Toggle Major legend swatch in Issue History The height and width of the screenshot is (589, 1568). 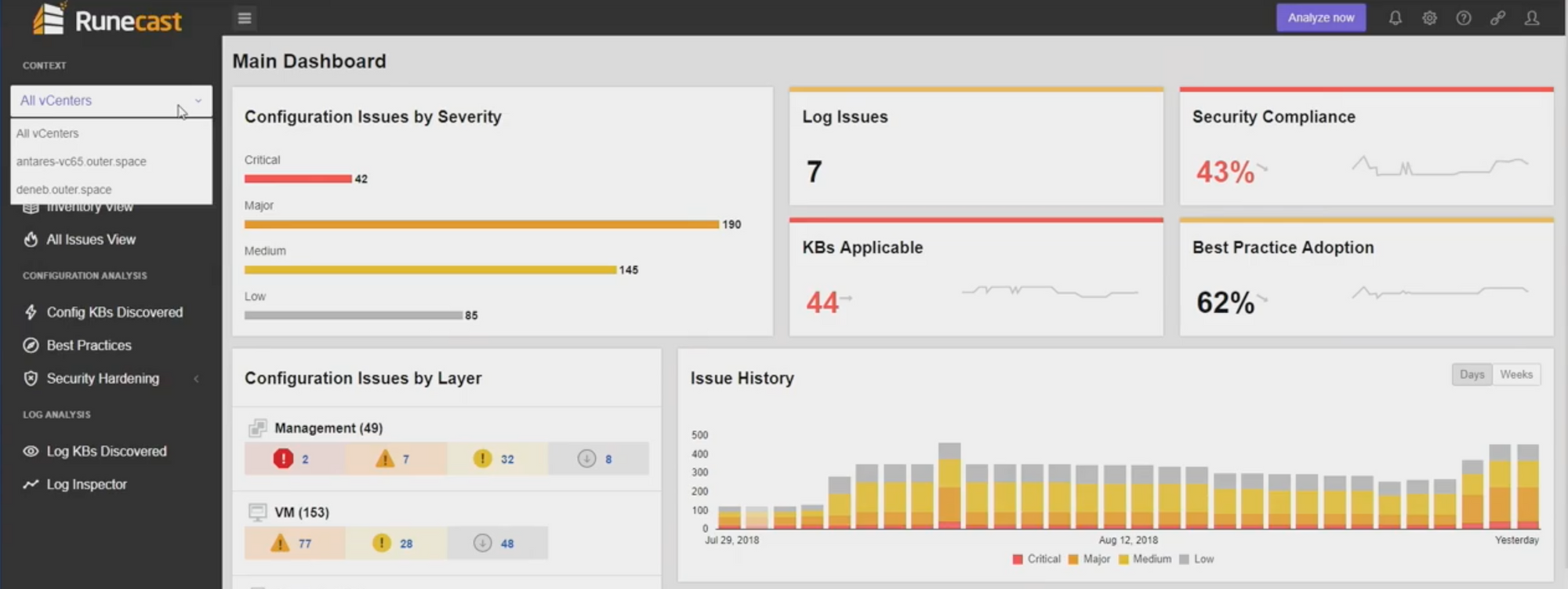tap(1073, 559)
